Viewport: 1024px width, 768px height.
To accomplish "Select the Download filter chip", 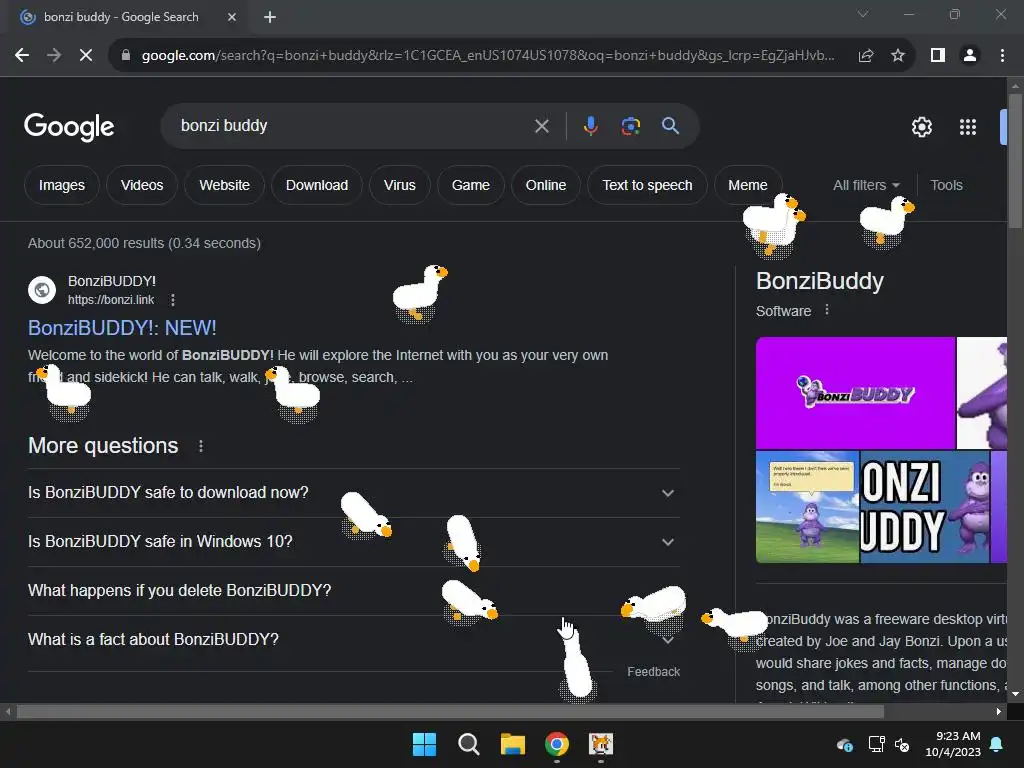I will click(x=317, y=185).
